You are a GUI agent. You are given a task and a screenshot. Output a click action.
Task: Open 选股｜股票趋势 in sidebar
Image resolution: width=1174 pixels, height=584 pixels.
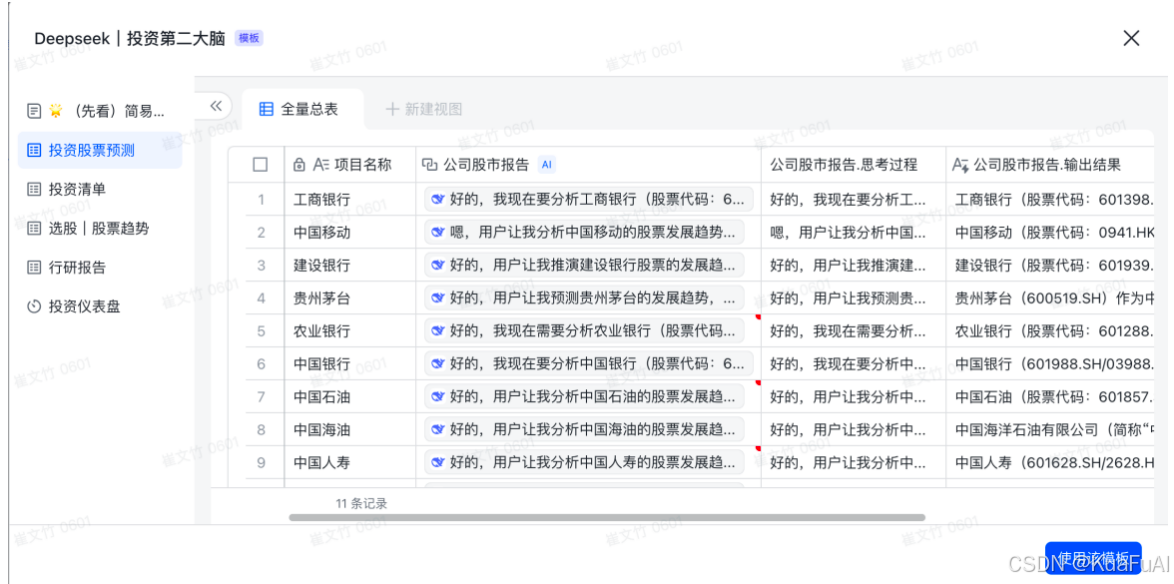[100, 228]
